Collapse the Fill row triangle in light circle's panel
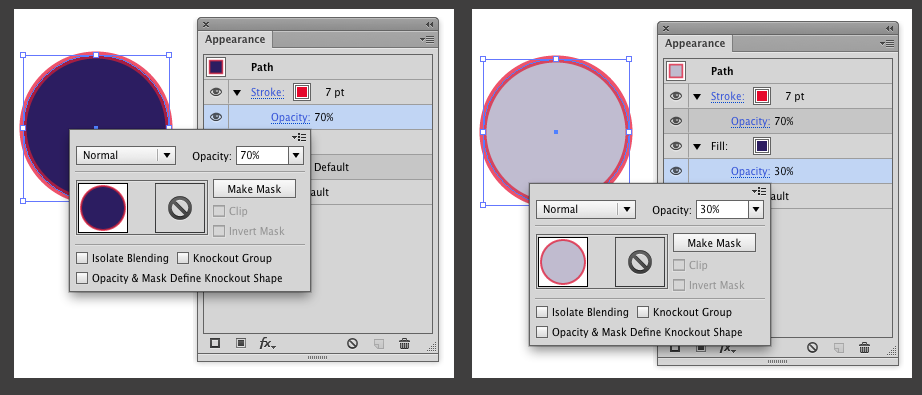Image resolution: width=922 pixels, height=395 pixels. point(697,146)
